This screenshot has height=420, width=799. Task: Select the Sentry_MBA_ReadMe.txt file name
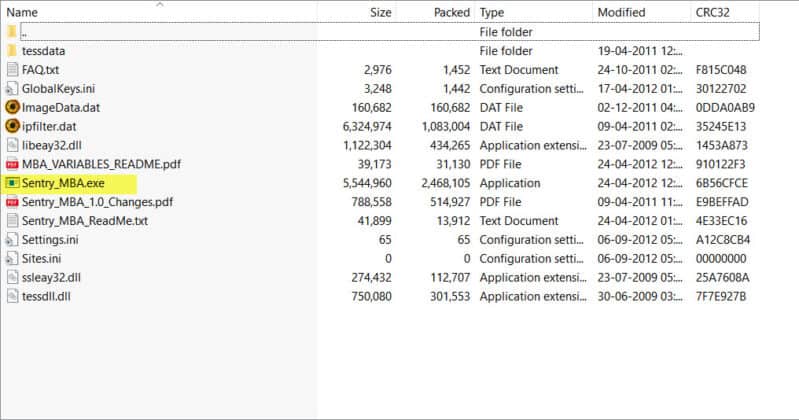coord(84,221)
